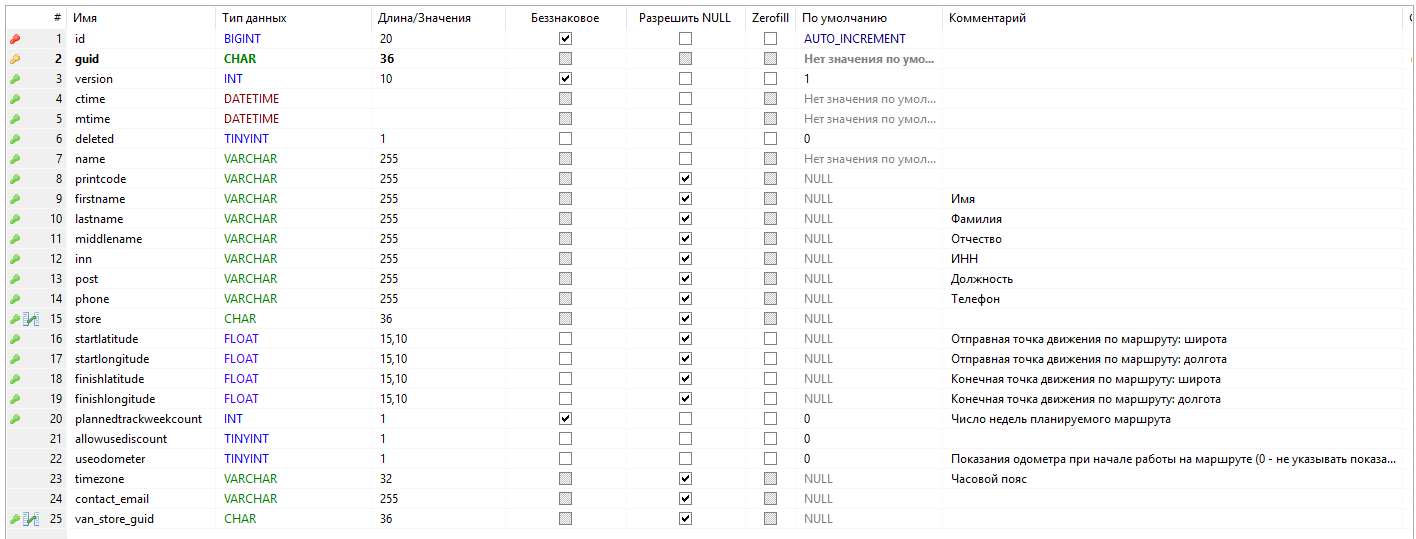
Task: Open the data type dropdown for deleted (TINYINT)
Action: [246, 139]
